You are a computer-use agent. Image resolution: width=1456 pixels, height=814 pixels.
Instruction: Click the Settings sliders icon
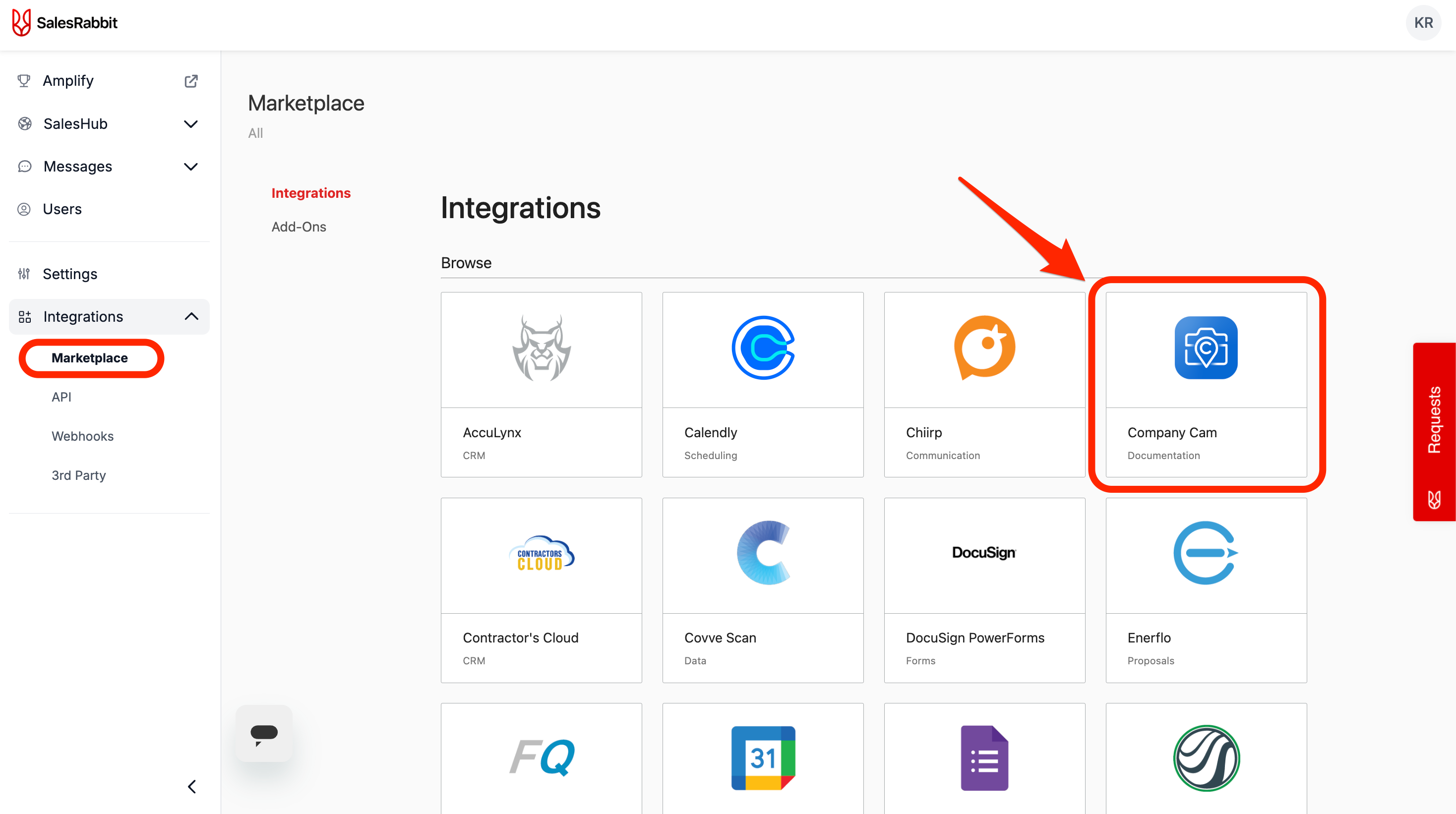24,274
